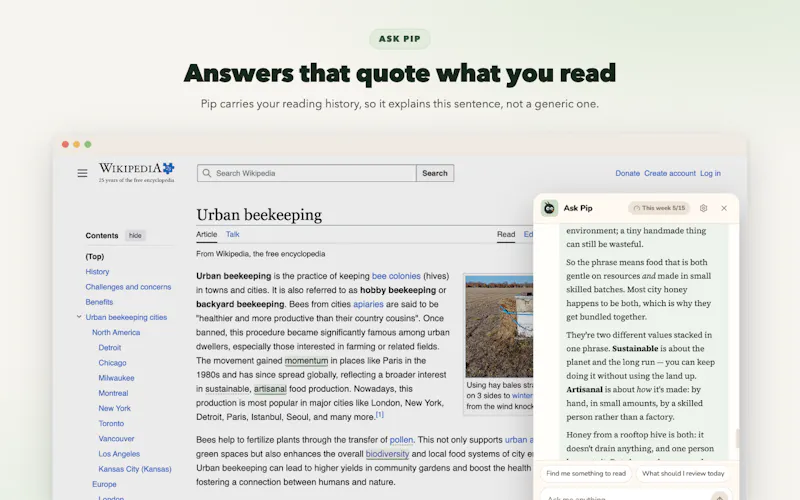Image resolution: width=800 pixels, height=500 pixels.
Task: Go to Kansas City (Kansas) entry
Action: coord(135,469)
